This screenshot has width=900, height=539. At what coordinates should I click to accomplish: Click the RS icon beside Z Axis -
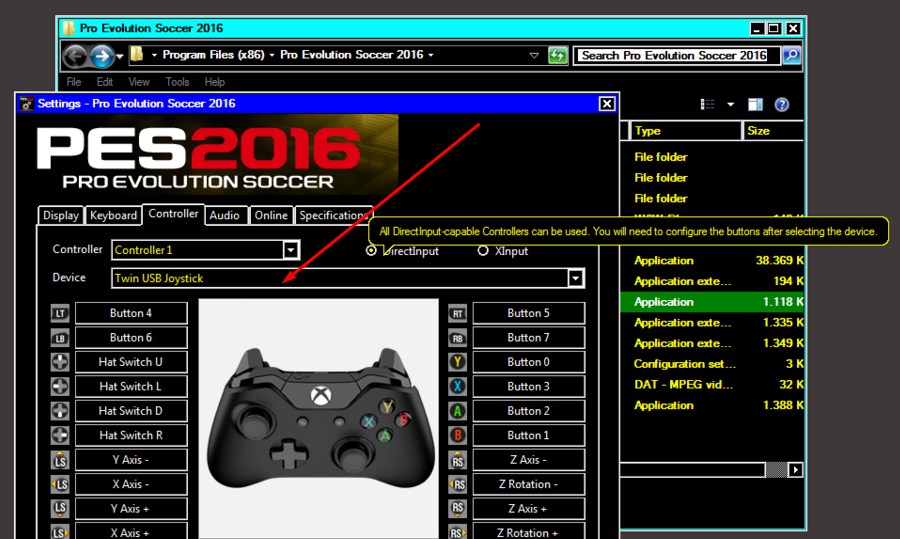point(457,460)
